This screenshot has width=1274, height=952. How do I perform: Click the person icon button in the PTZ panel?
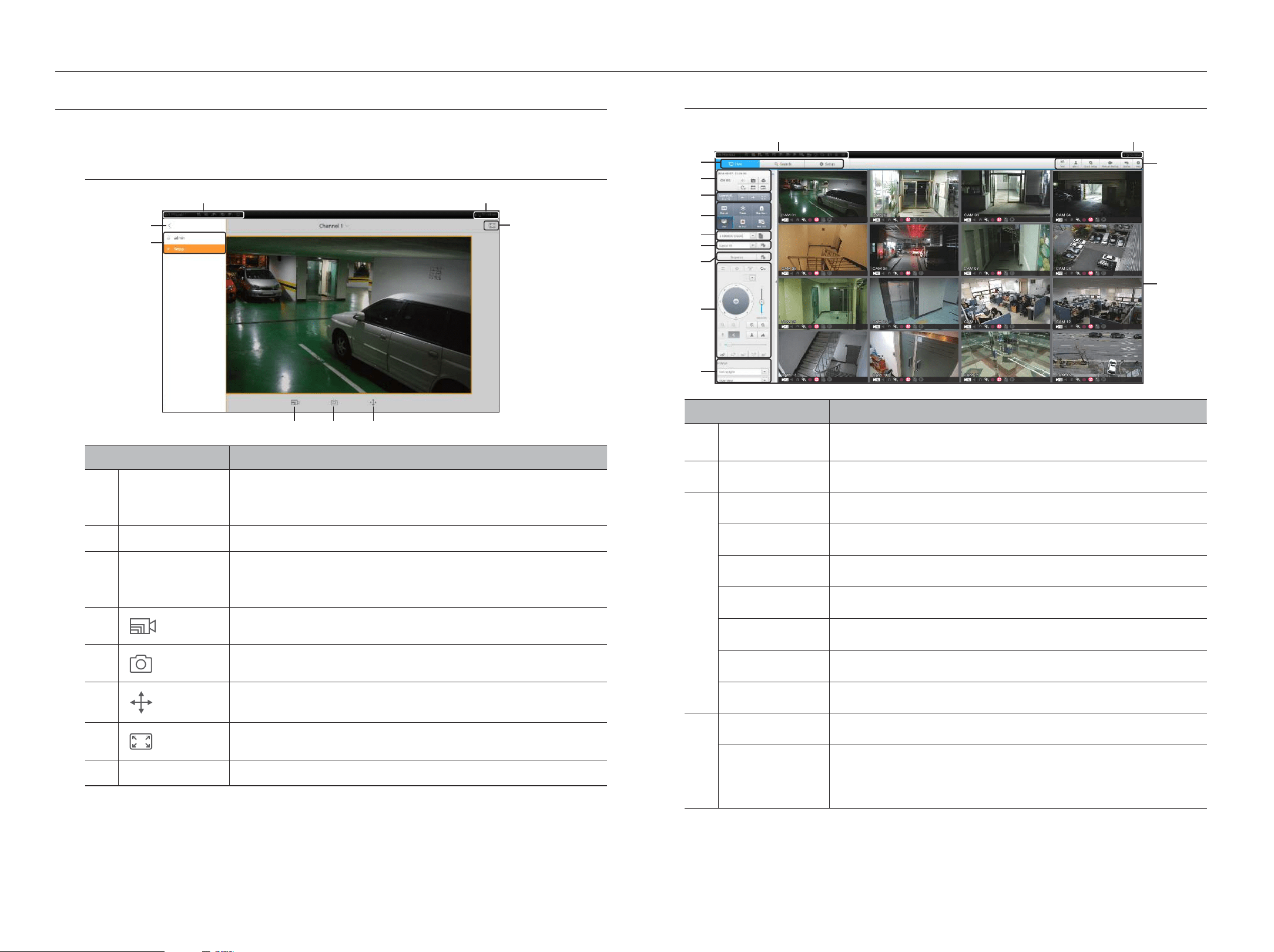coord(752,335)
